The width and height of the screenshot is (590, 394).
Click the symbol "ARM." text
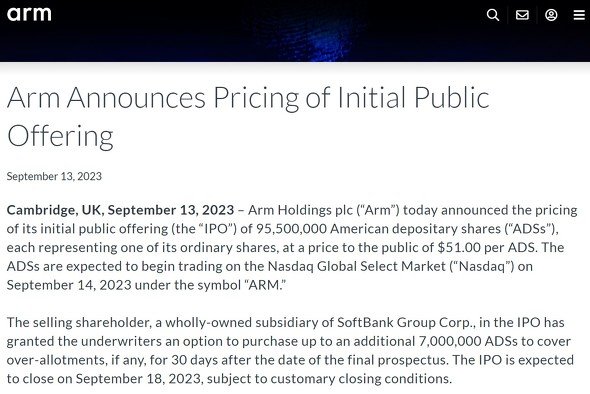coord(266,285)
